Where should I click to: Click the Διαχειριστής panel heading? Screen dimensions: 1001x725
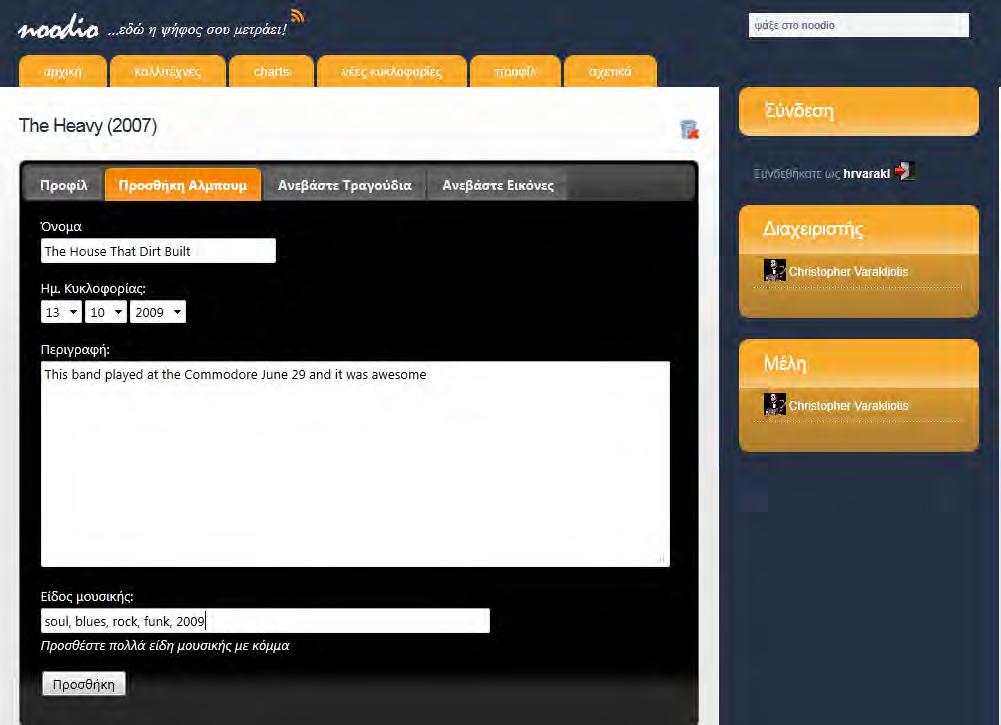813,229
